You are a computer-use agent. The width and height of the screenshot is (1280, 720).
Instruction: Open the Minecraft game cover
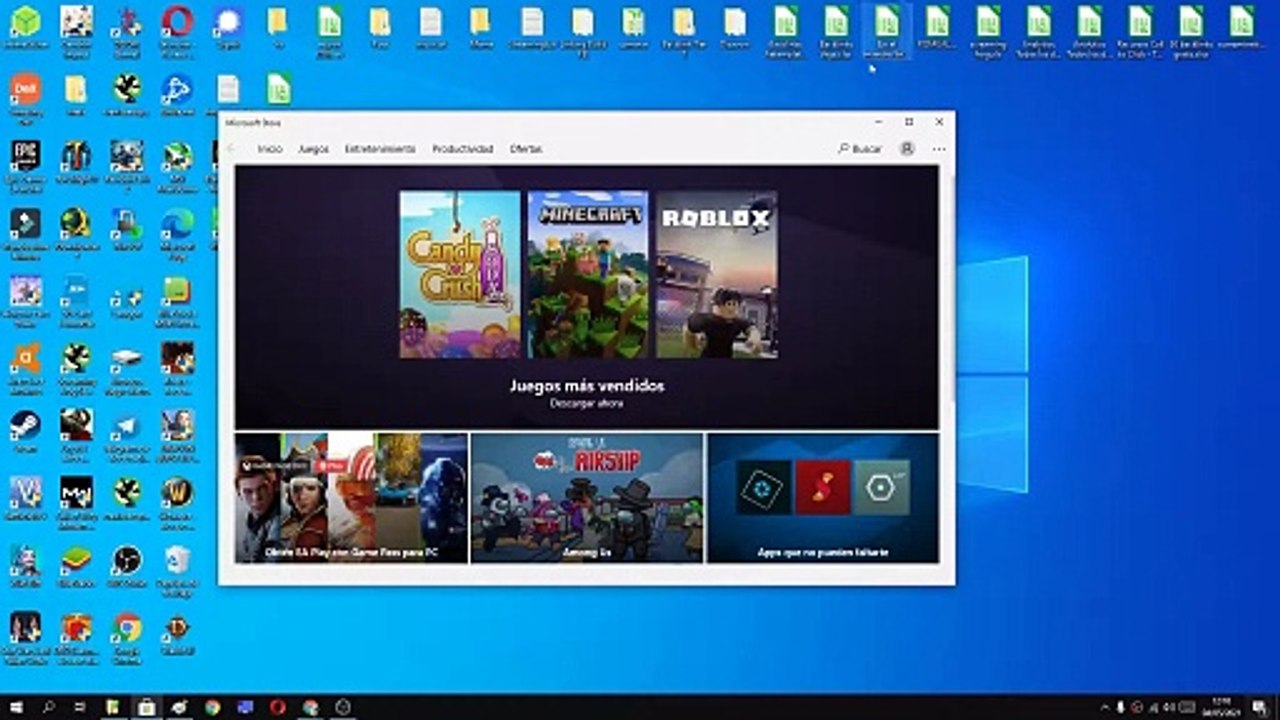(x=588, y=274)
